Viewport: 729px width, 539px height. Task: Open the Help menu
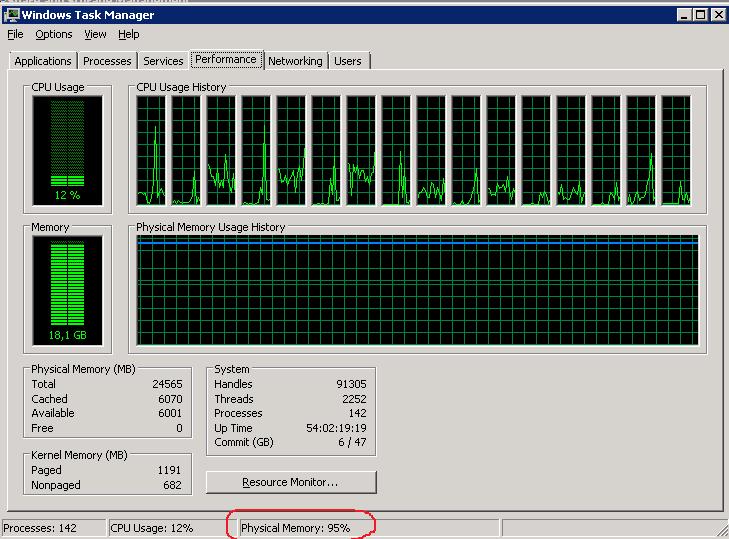tap(128, 34)
